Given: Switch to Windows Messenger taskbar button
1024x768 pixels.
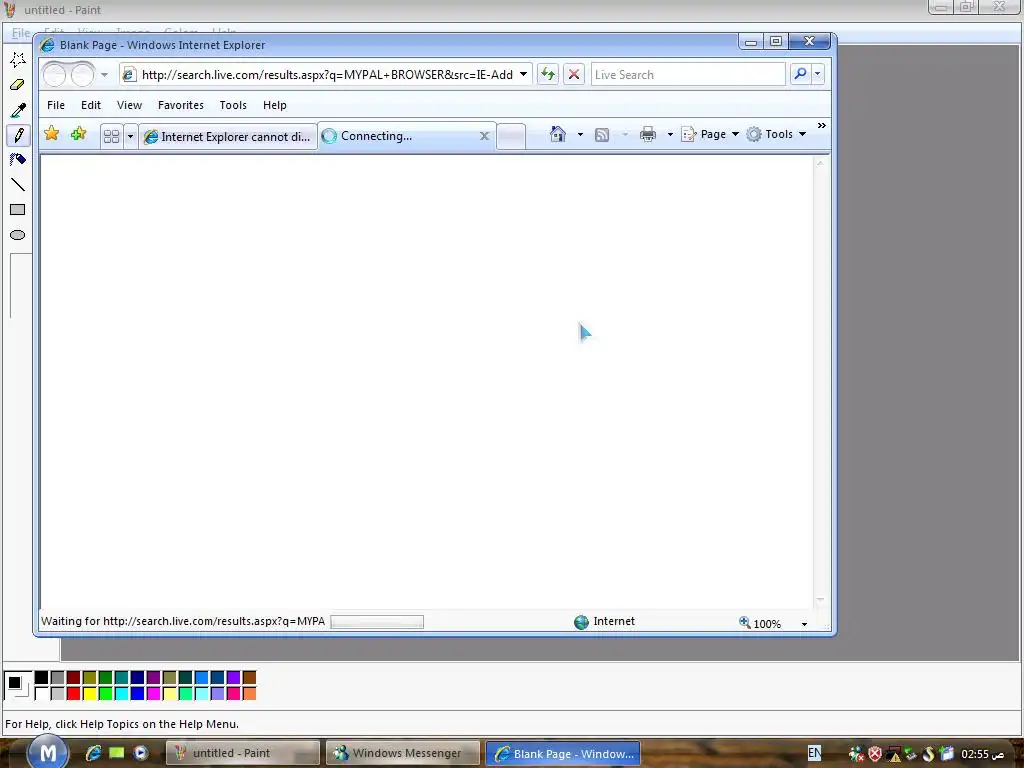Looking at the screenshot, I should pos(402,753).
